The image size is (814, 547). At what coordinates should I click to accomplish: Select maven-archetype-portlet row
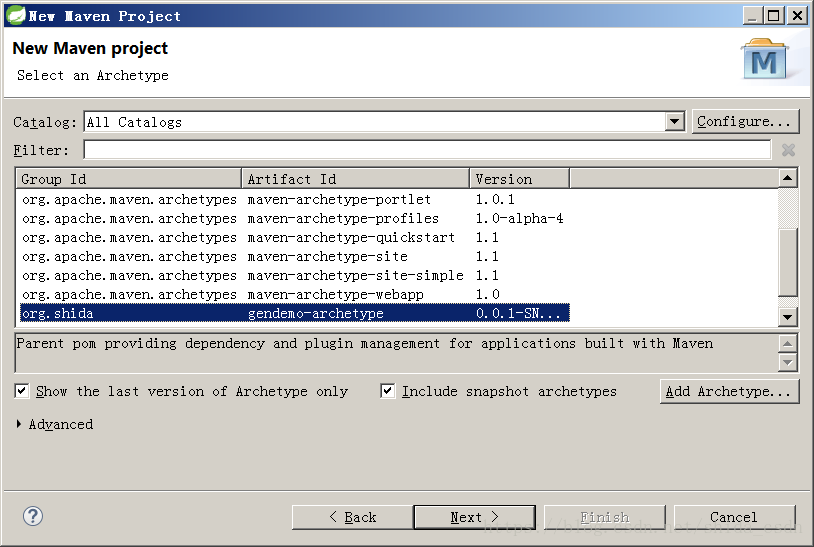[295, 199]
